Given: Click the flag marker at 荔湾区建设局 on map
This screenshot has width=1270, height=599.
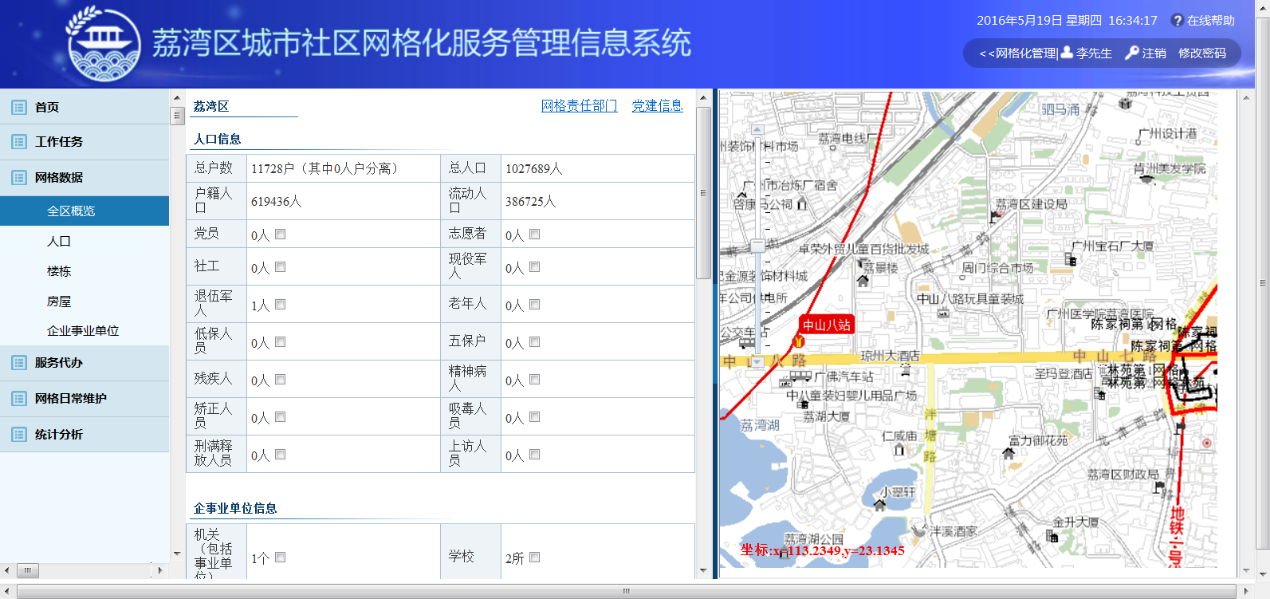Looking at the screenshot, I should pos(995,216).
